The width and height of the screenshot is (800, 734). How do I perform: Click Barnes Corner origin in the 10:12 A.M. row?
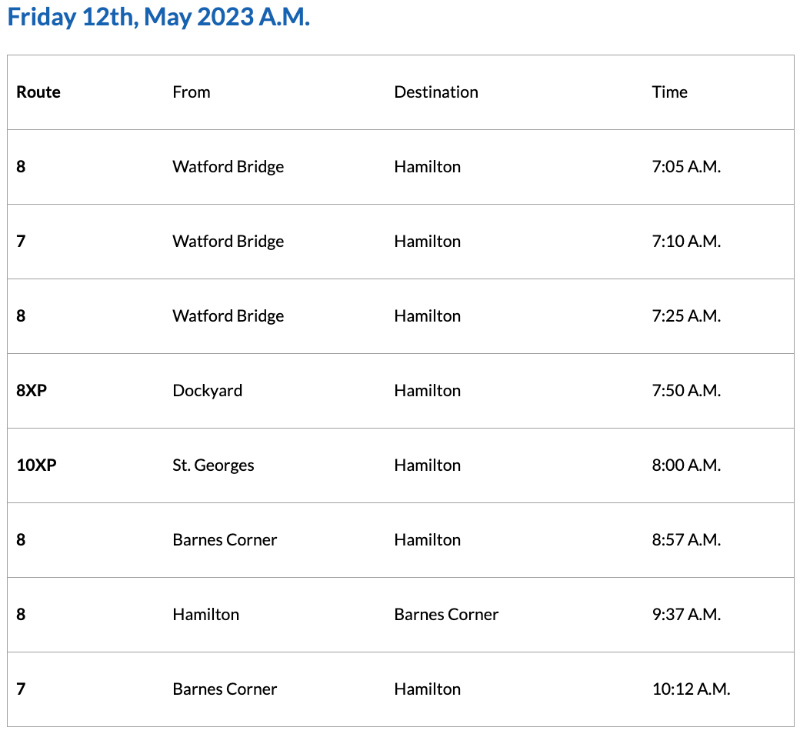(x=224, y=689)
